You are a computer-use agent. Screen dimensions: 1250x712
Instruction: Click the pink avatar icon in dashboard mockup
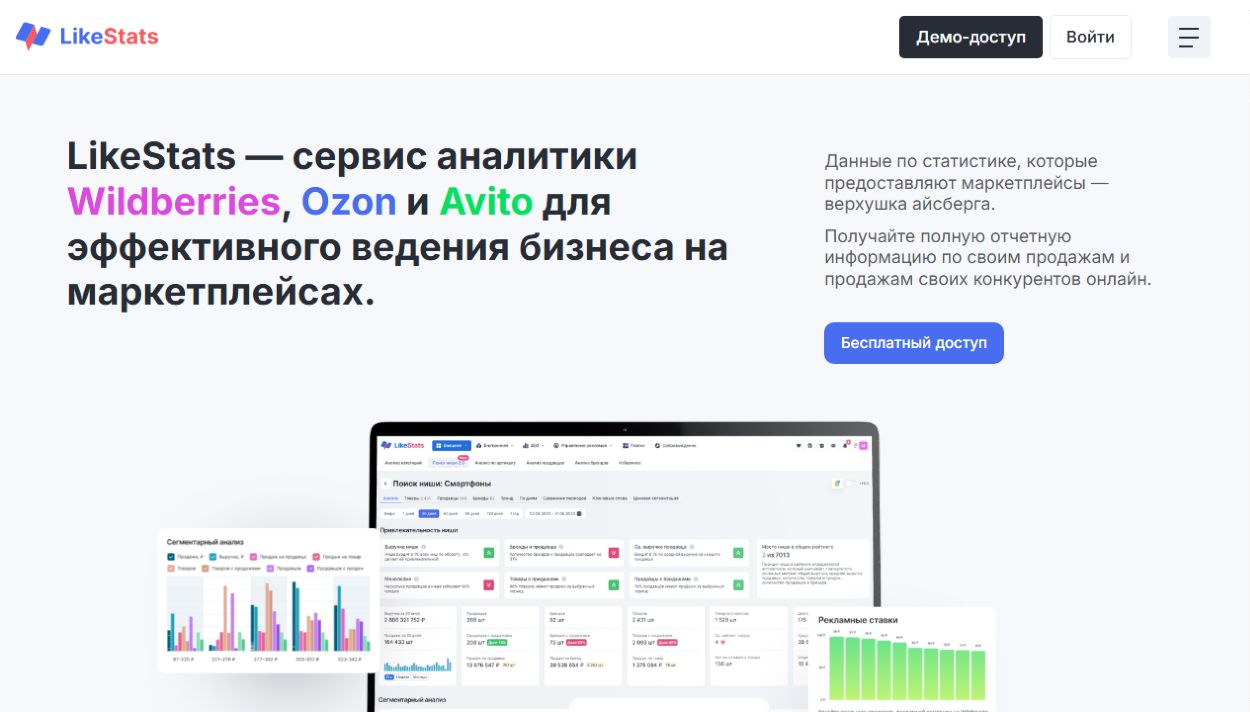point(863,445)
